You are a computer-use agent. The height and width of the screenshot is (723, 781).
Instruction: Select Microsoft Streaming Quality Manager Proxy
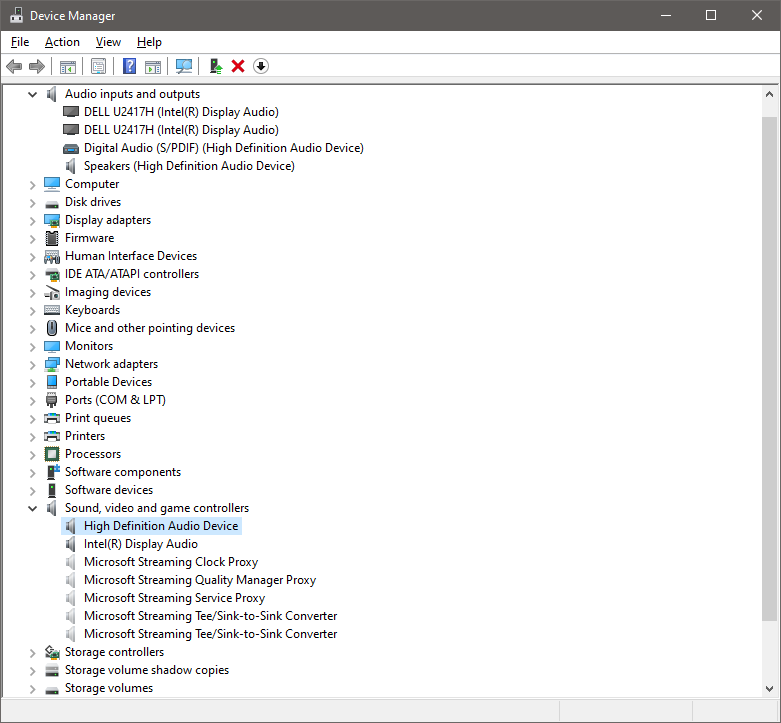pyautogui.click(x=200, y=580)
